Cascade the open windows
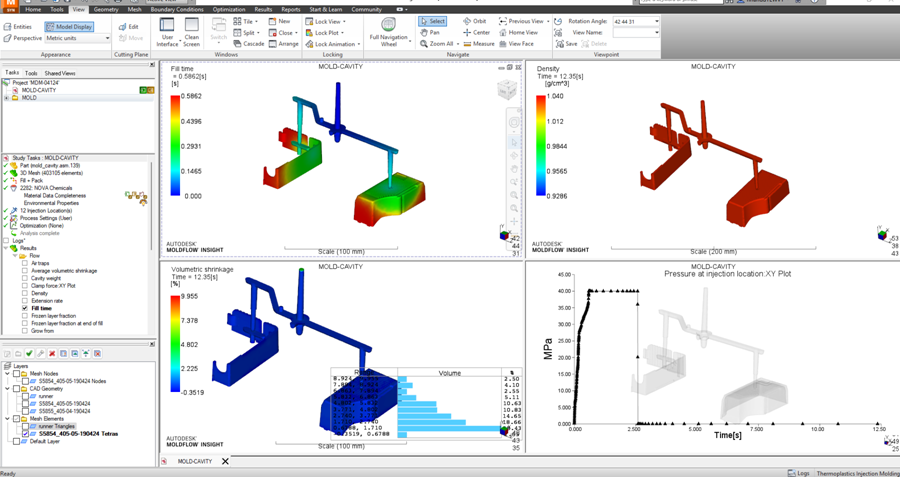 click(x=249, y=44)
